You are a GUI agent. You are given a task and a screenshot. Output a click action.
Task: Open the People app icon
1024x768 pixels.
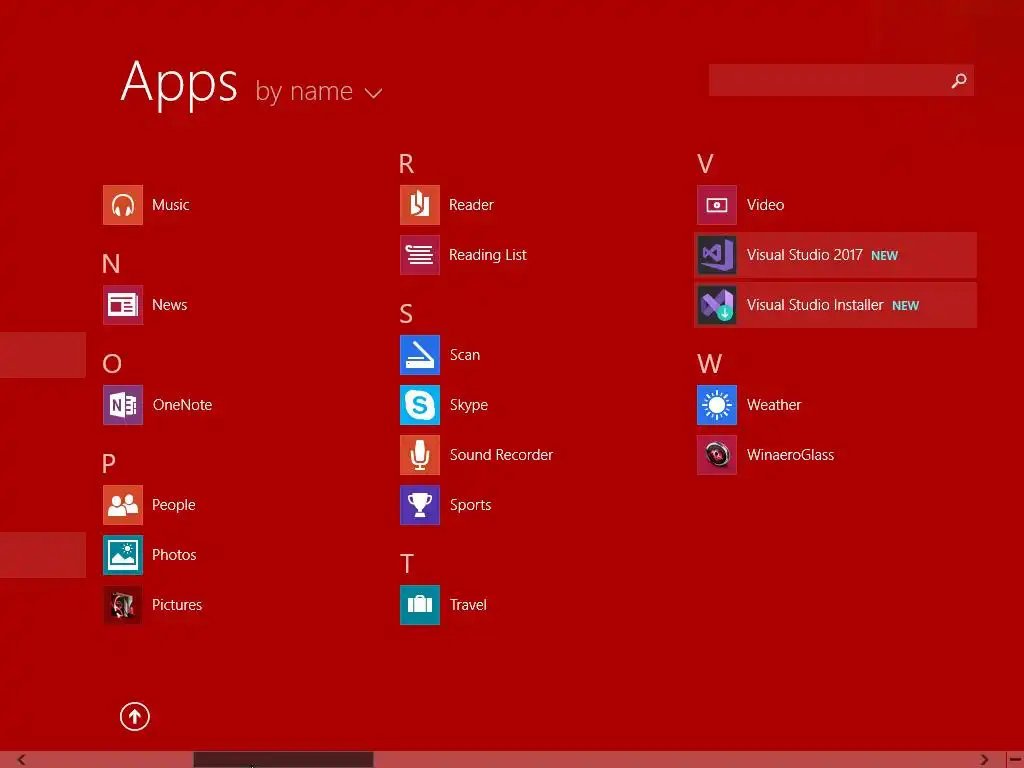click(123, 505)
